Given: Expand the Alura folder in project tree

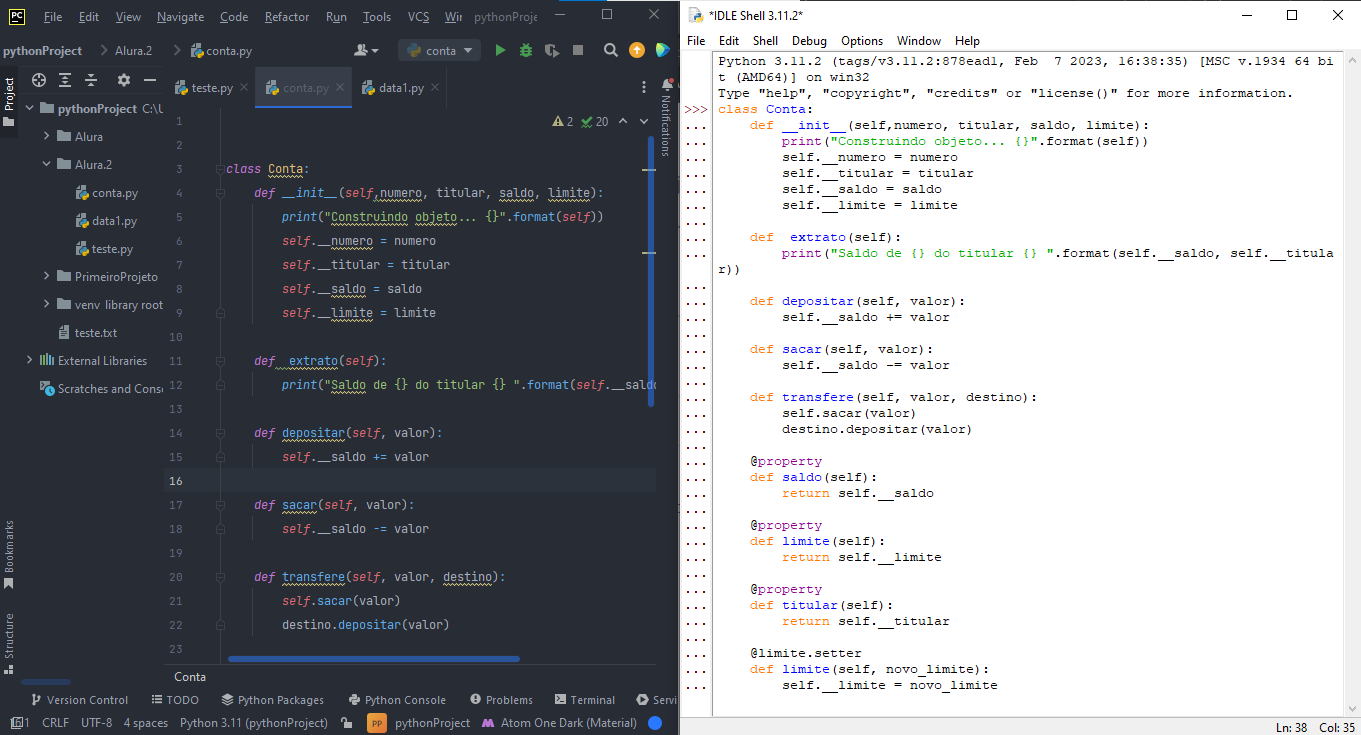Looking at the screenshot, I should (x=47, y=136).
